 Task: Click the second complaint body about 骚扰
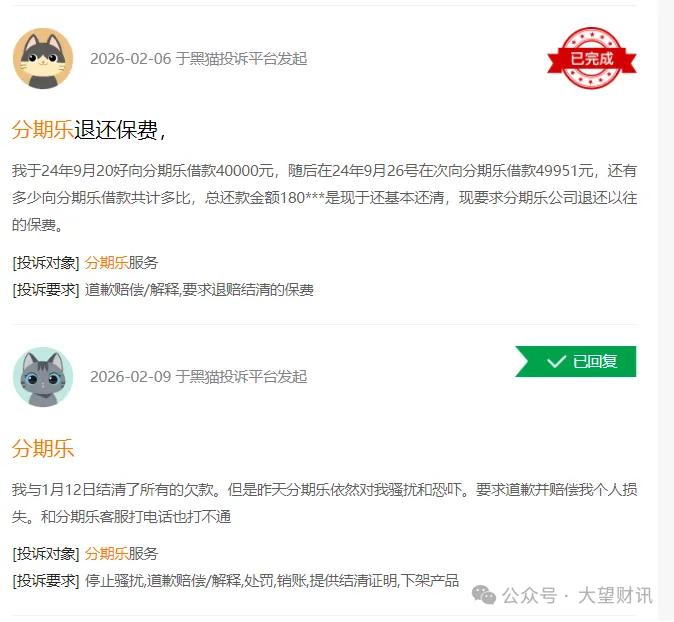point(325,503)
